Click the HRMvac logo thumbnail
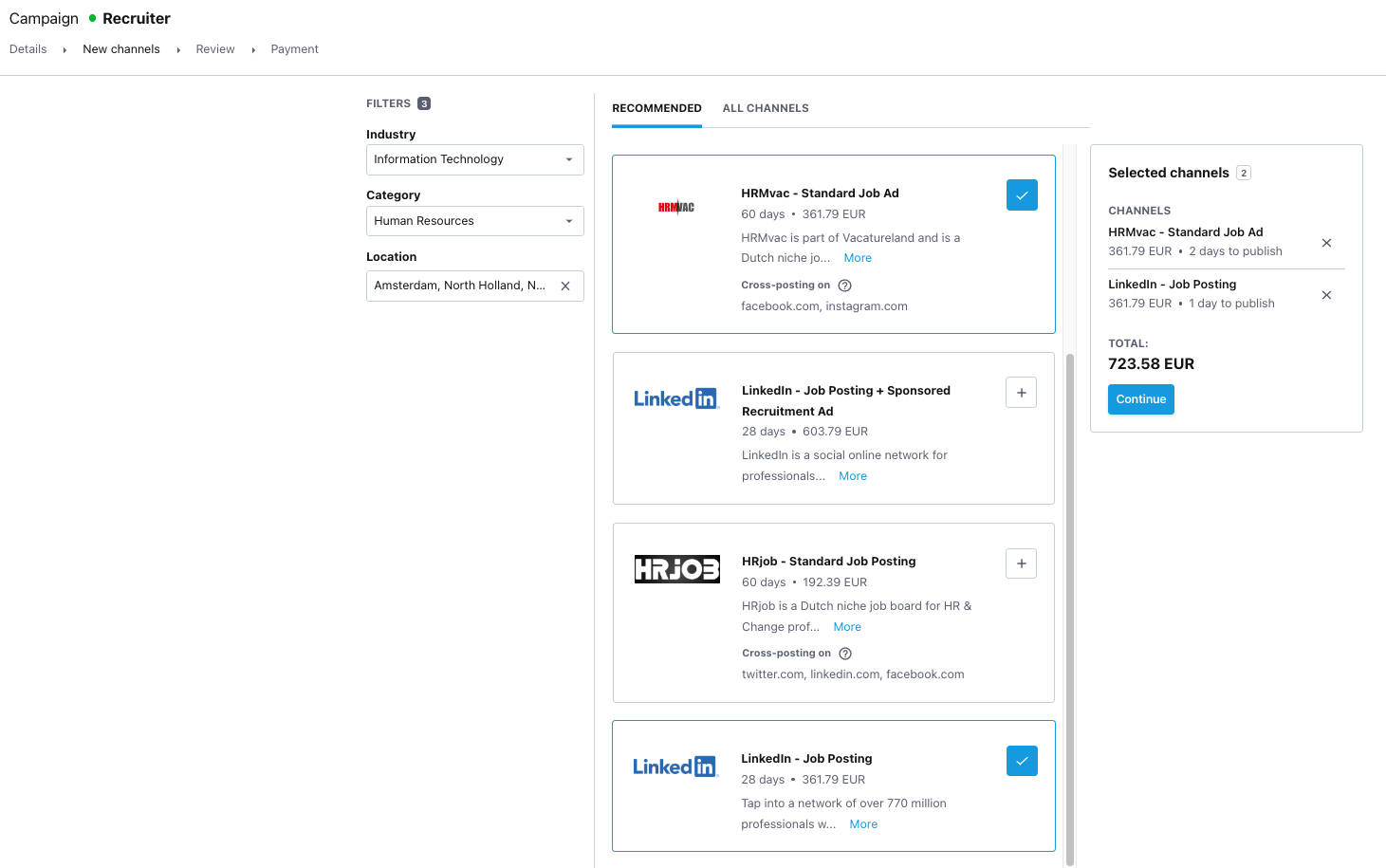 (676, 205)
